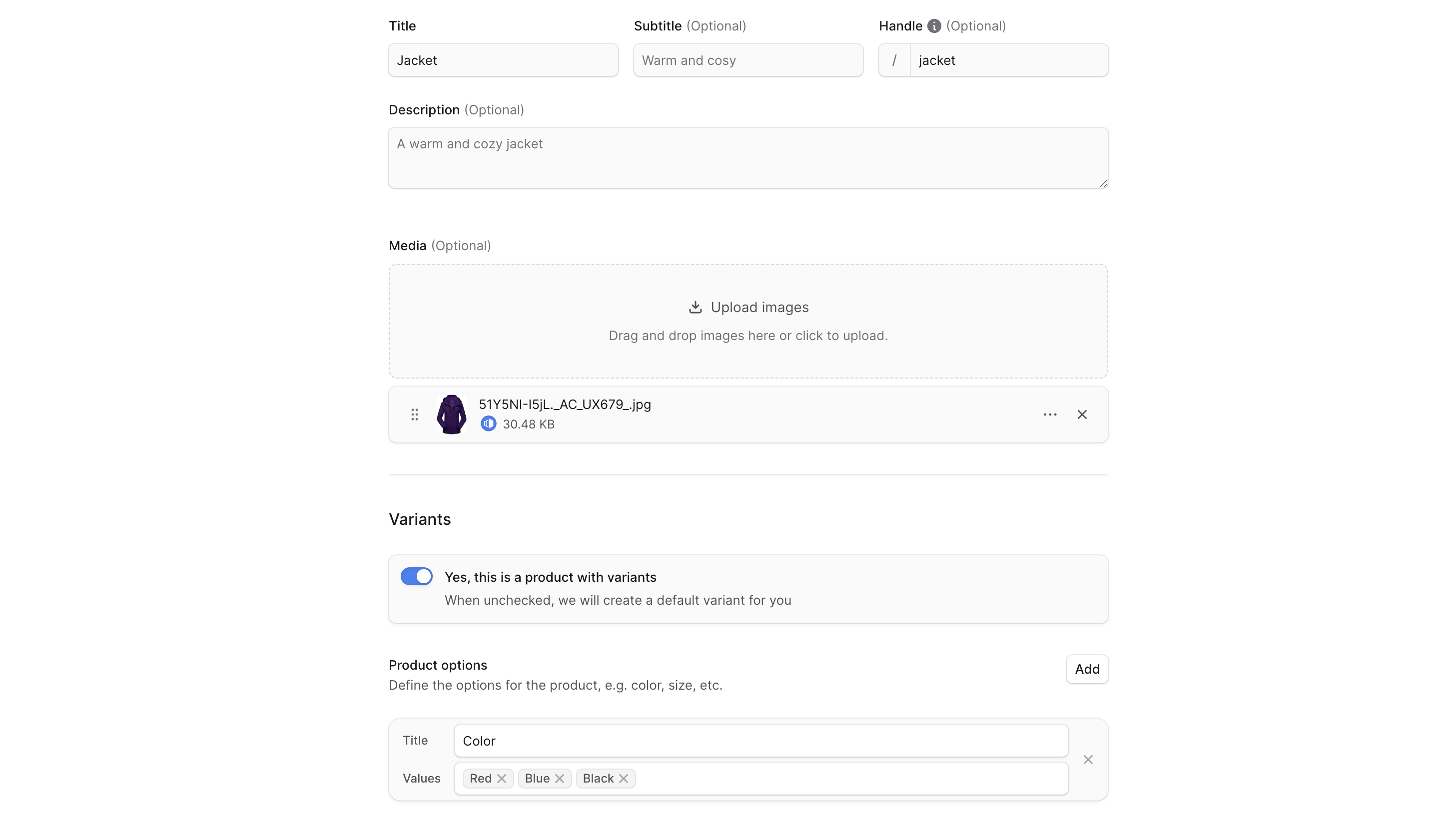Remove the Blue value chip
The image size is (1456, 819).
tap(560, 778)
